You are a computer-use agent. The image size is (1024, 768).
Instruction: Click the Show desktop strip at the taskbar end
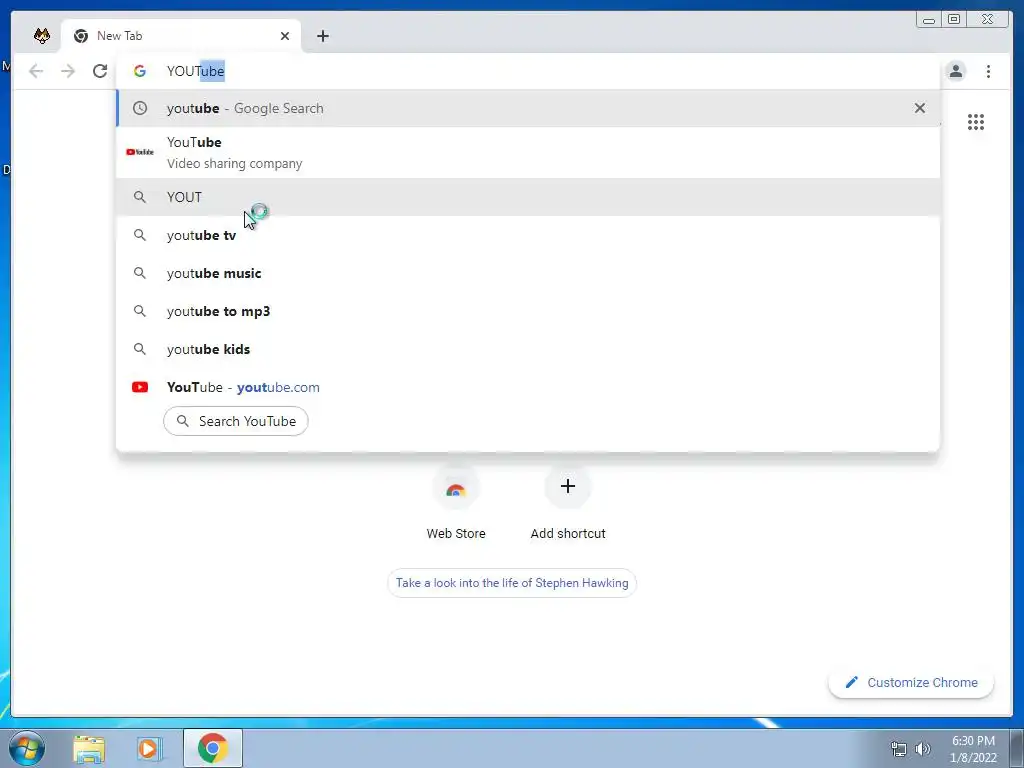point(1017,748)
